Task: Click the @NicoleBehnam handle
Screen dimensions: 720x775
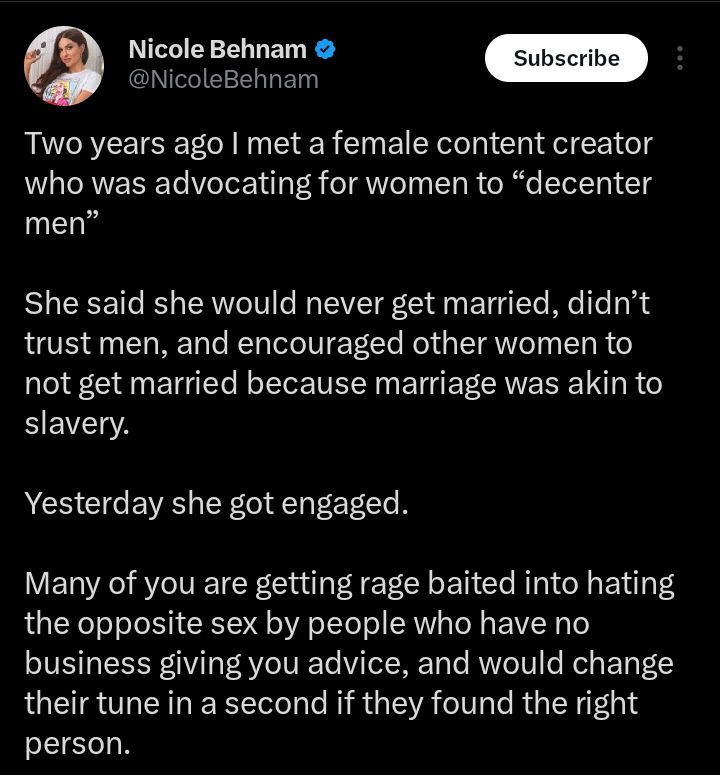Action: pos(223,78)
